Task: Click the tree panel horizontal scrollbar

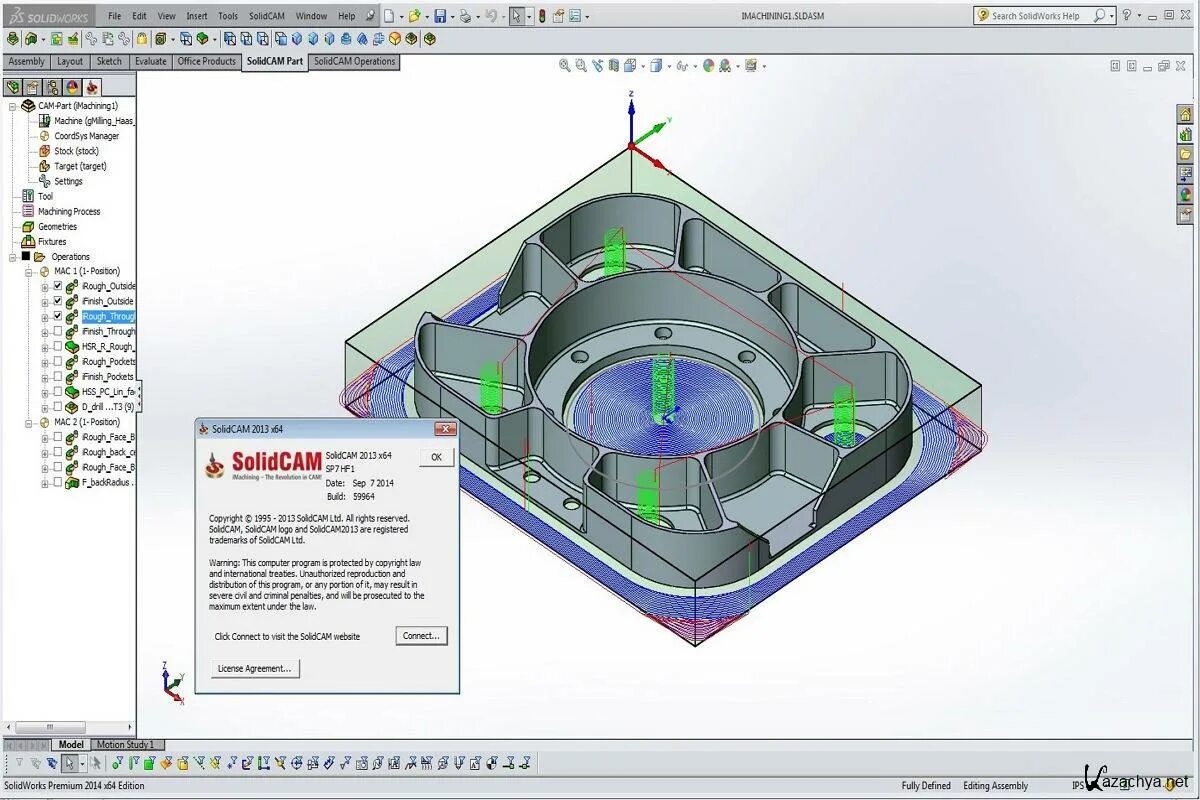Action: [x=68, y=727]
